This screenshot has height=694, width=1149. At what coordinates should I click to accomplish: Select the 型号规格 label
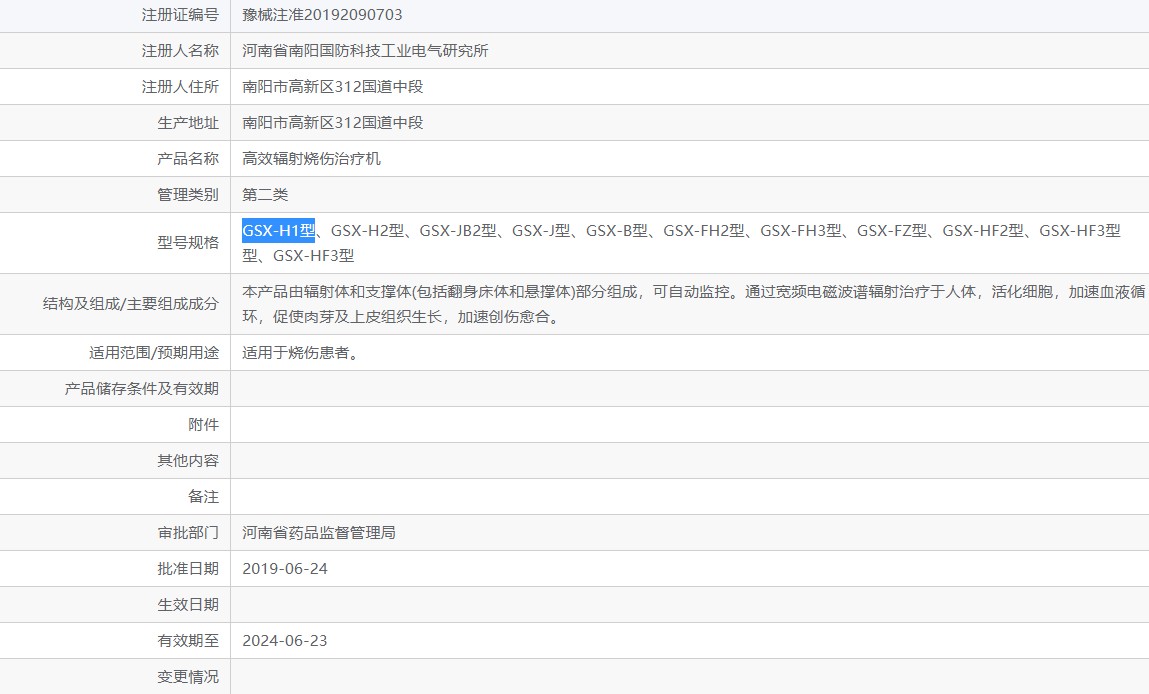(x=188, y=243)
